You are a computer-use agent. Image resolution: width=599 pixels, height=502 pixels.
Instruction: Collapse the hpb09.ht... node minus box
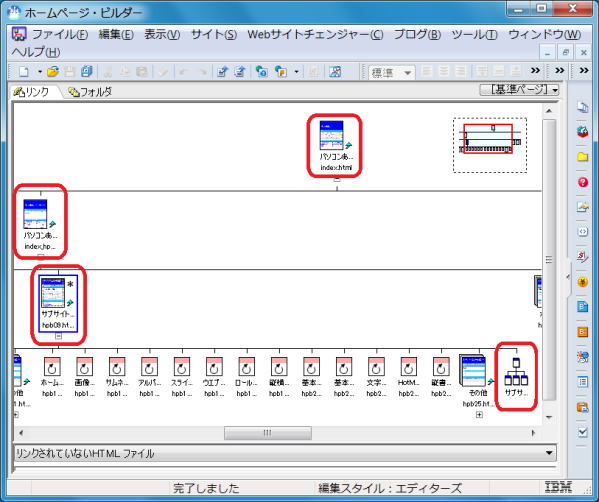58,336
